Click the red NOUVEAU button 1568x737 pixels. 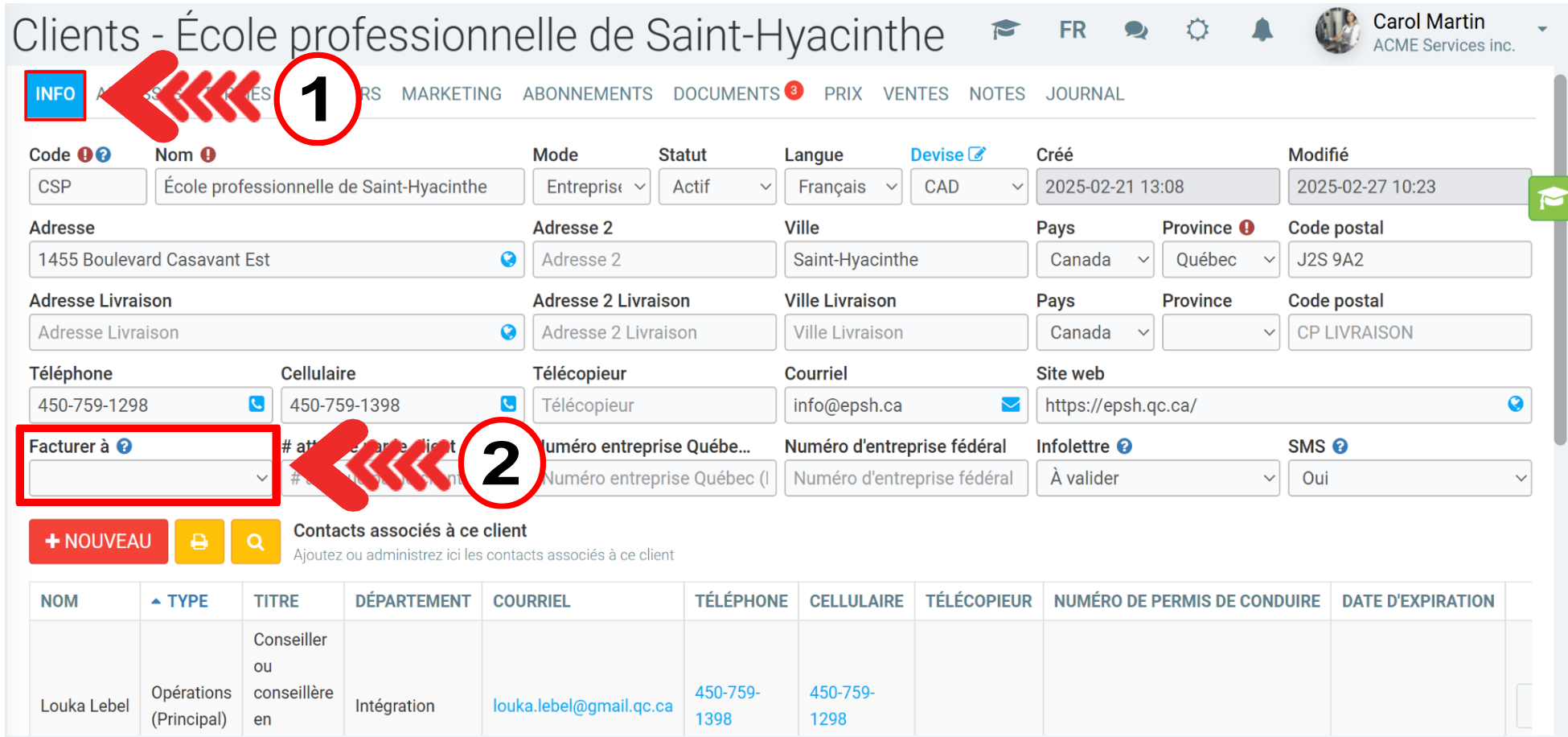(x=98, y=541)
